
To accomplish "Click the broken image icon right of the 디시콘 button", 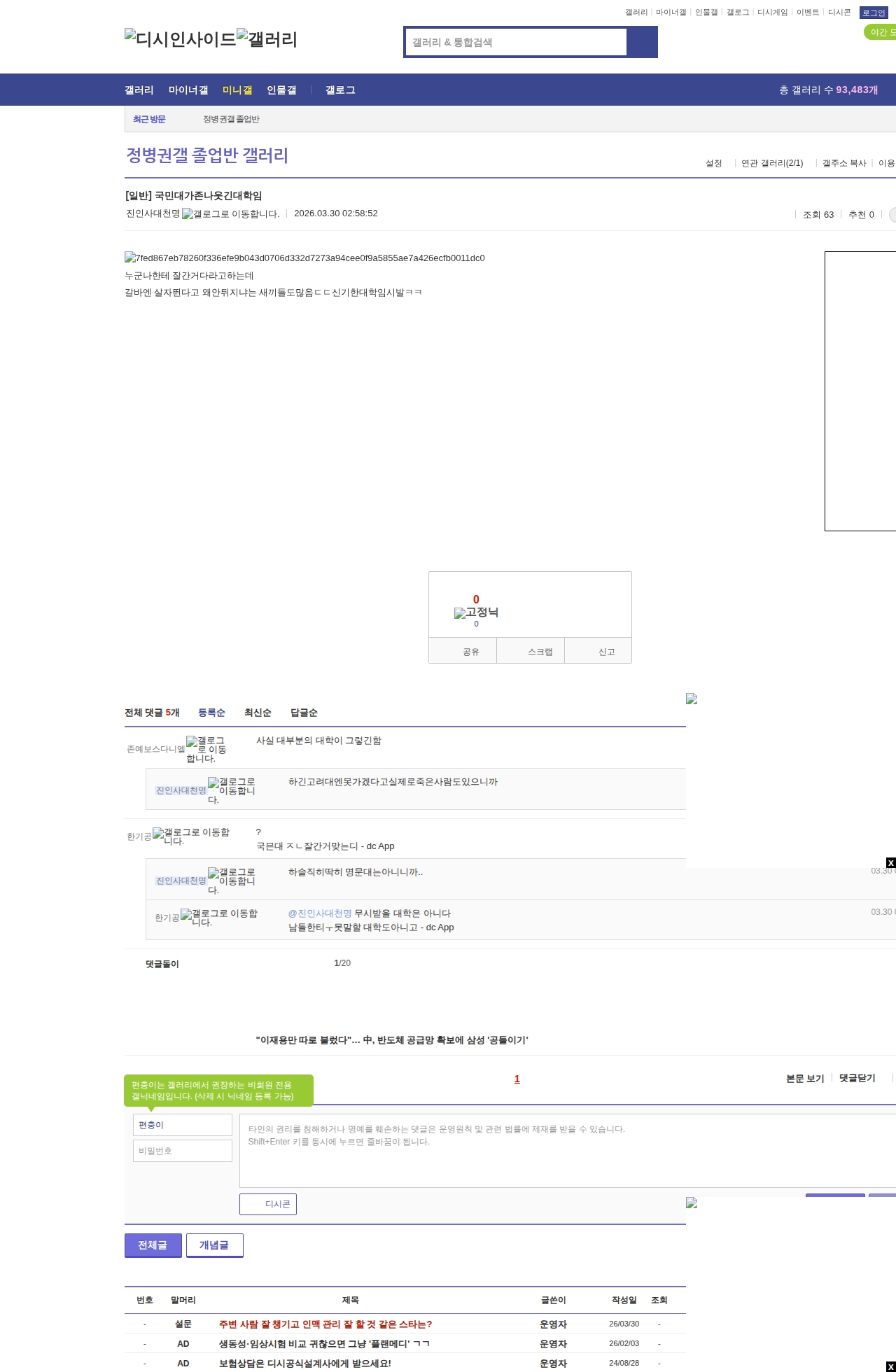I will pos(692,1203).
